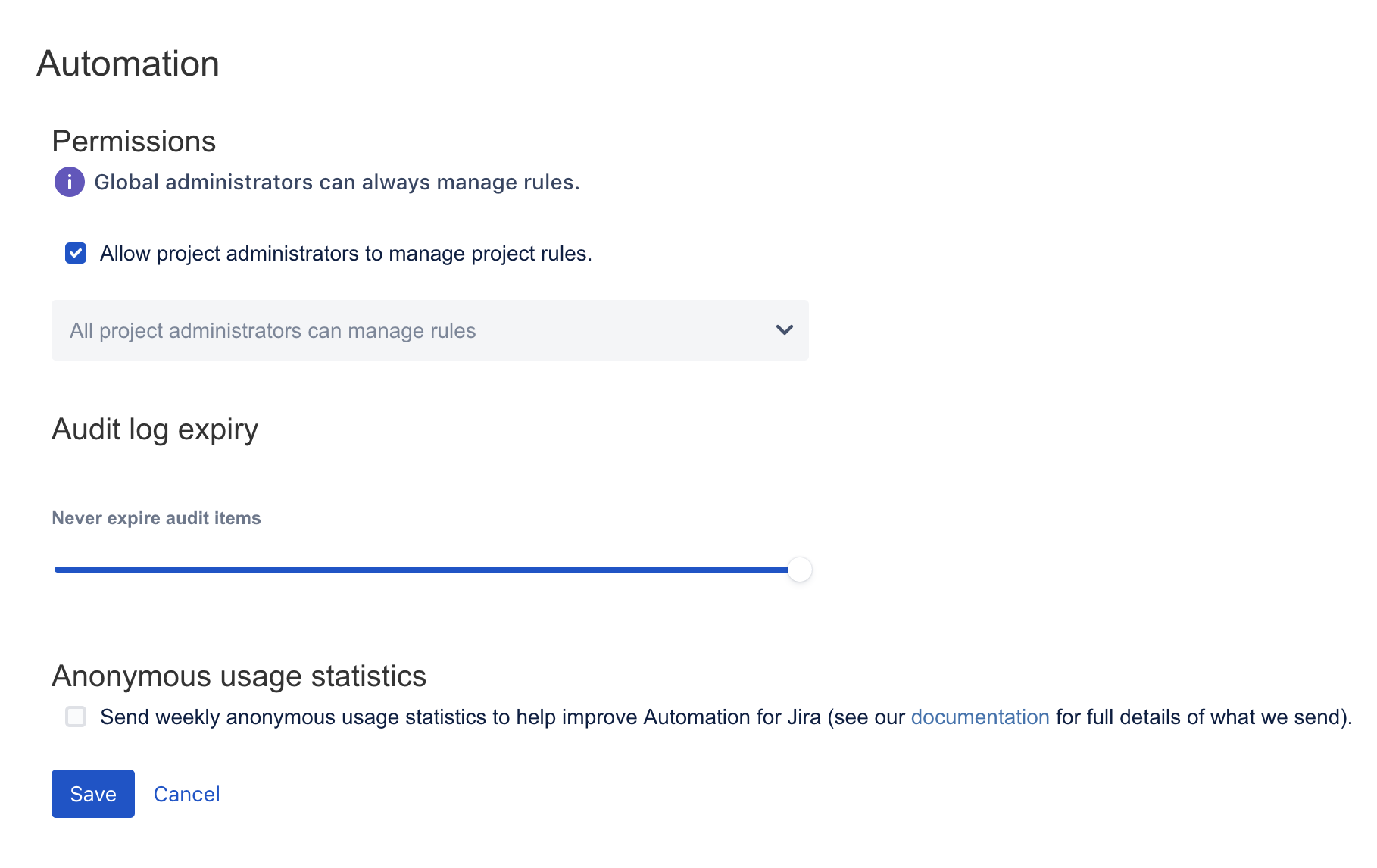Click the Anonymous usage statistics heading
The image size is (1377, 868).
tap(239, 676)
